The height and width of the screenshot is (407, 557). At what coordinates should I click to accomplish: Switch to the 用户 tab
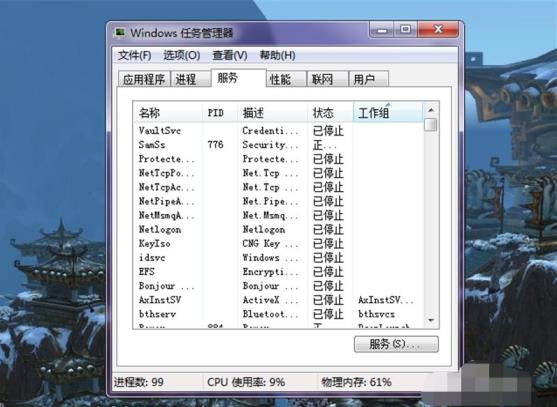[368, 79]
